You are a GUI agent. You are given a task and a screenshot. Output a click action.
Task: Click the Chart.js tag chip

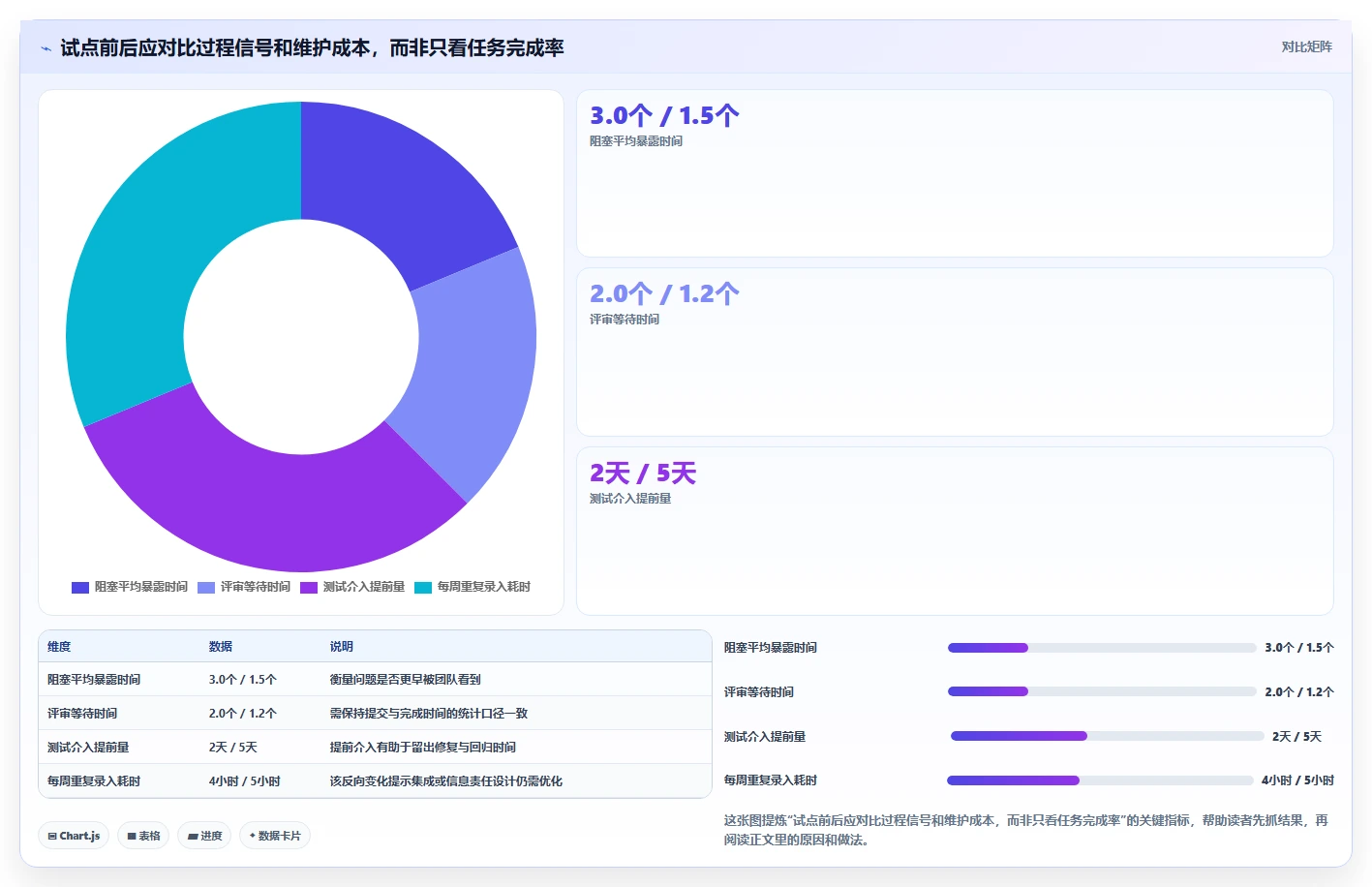[x=74, y=836]
